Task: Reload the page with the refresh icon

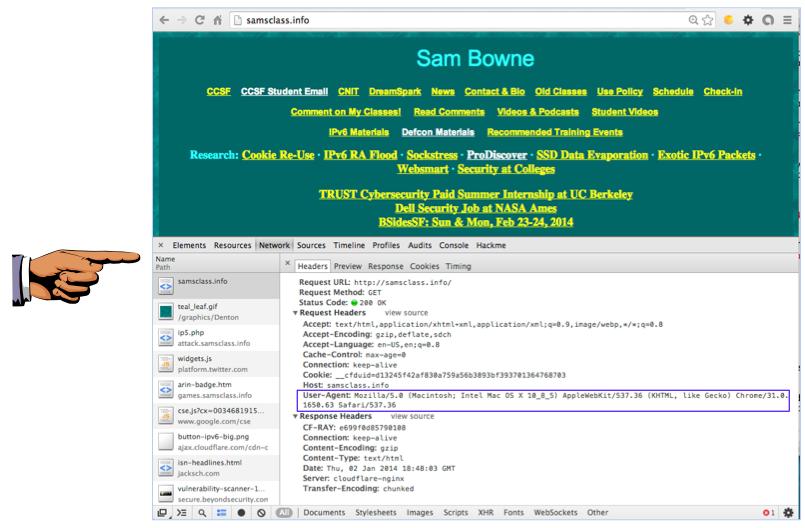Action: 200,20
